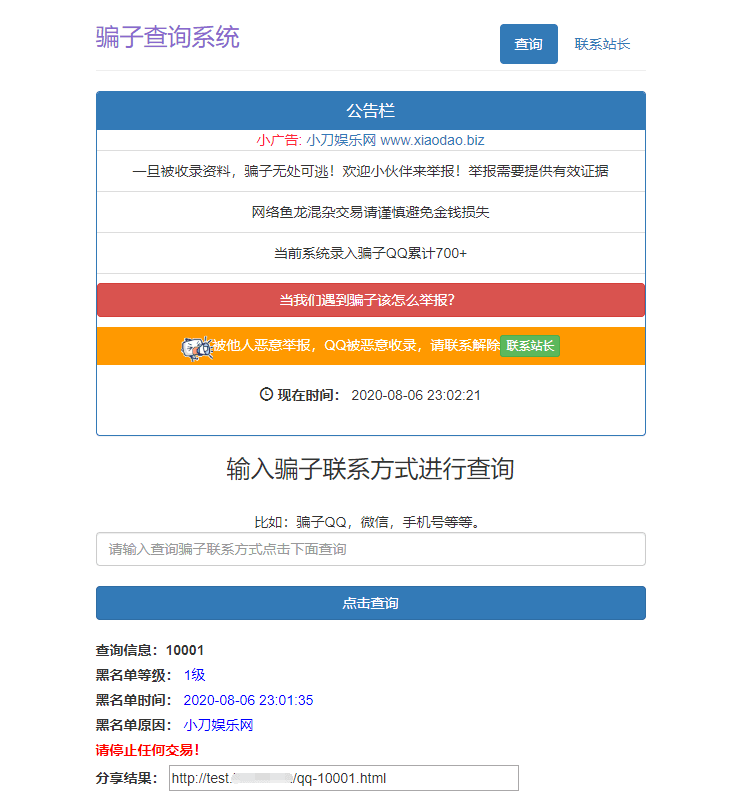Click the 公告栏 panel header
This screenshot has height=812, width=737.
pyautogui.click(x=370, y=111)
